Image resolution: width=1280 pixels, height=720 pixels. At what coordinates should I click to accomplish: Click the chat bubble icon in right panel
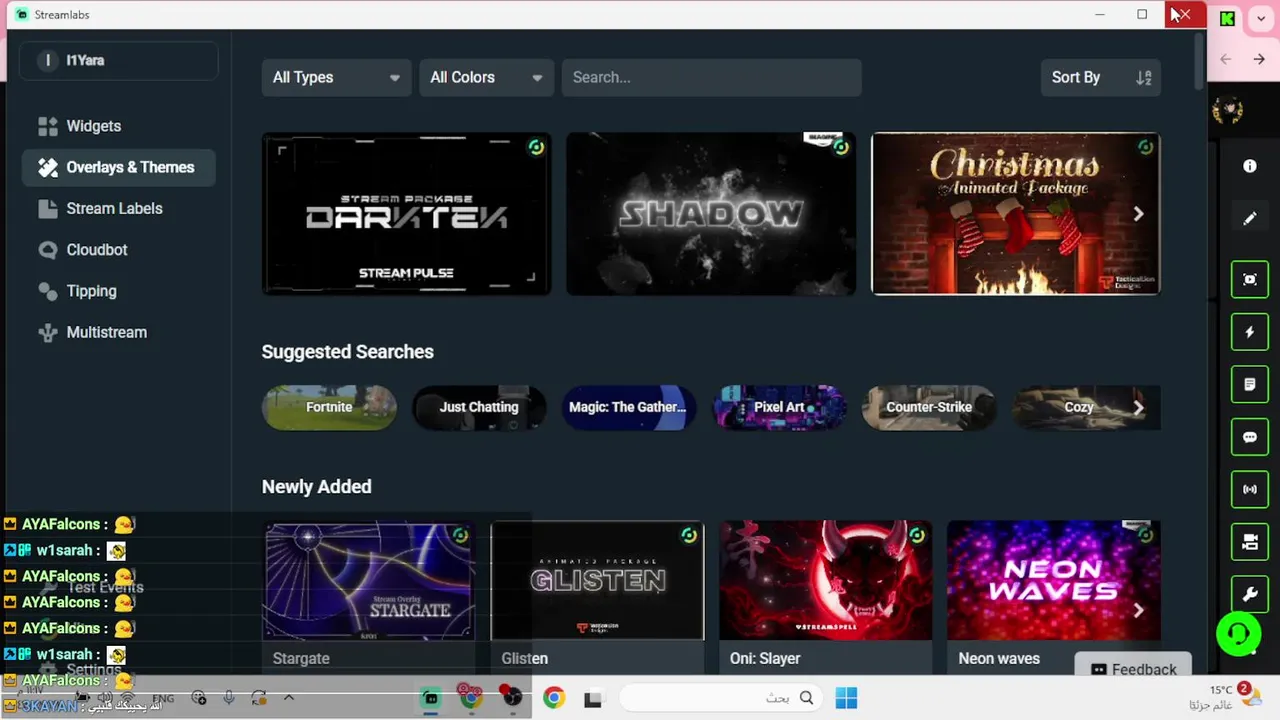point(1250,437)
